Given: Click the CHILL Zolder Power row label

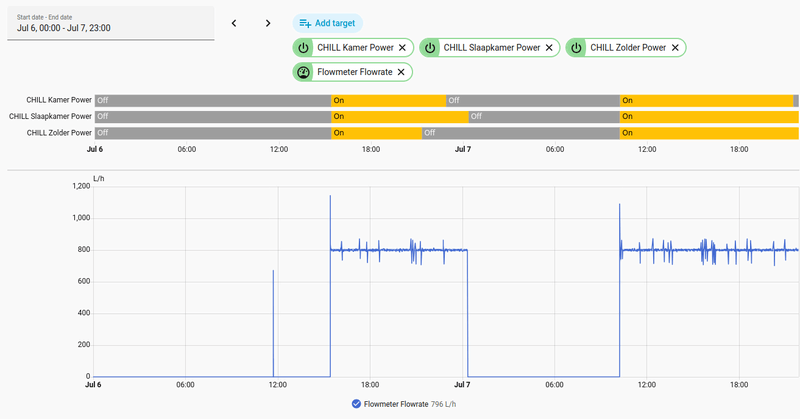Looking at the screenshot, I should pos(59,133).
